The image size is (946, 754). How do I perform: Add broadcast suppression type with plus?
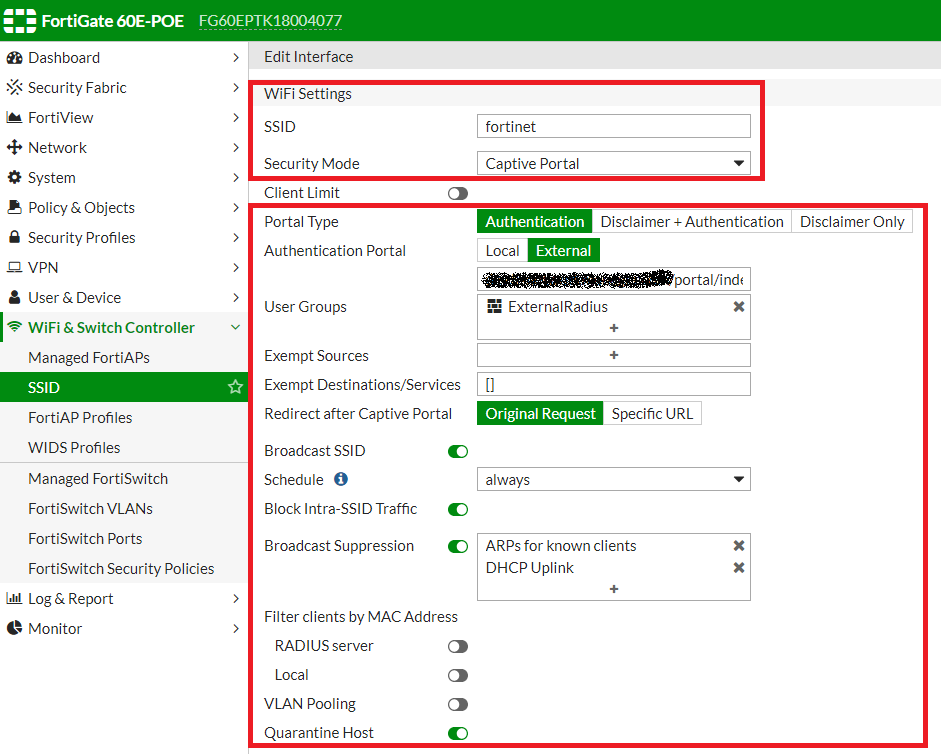click(x=613, y=589)
